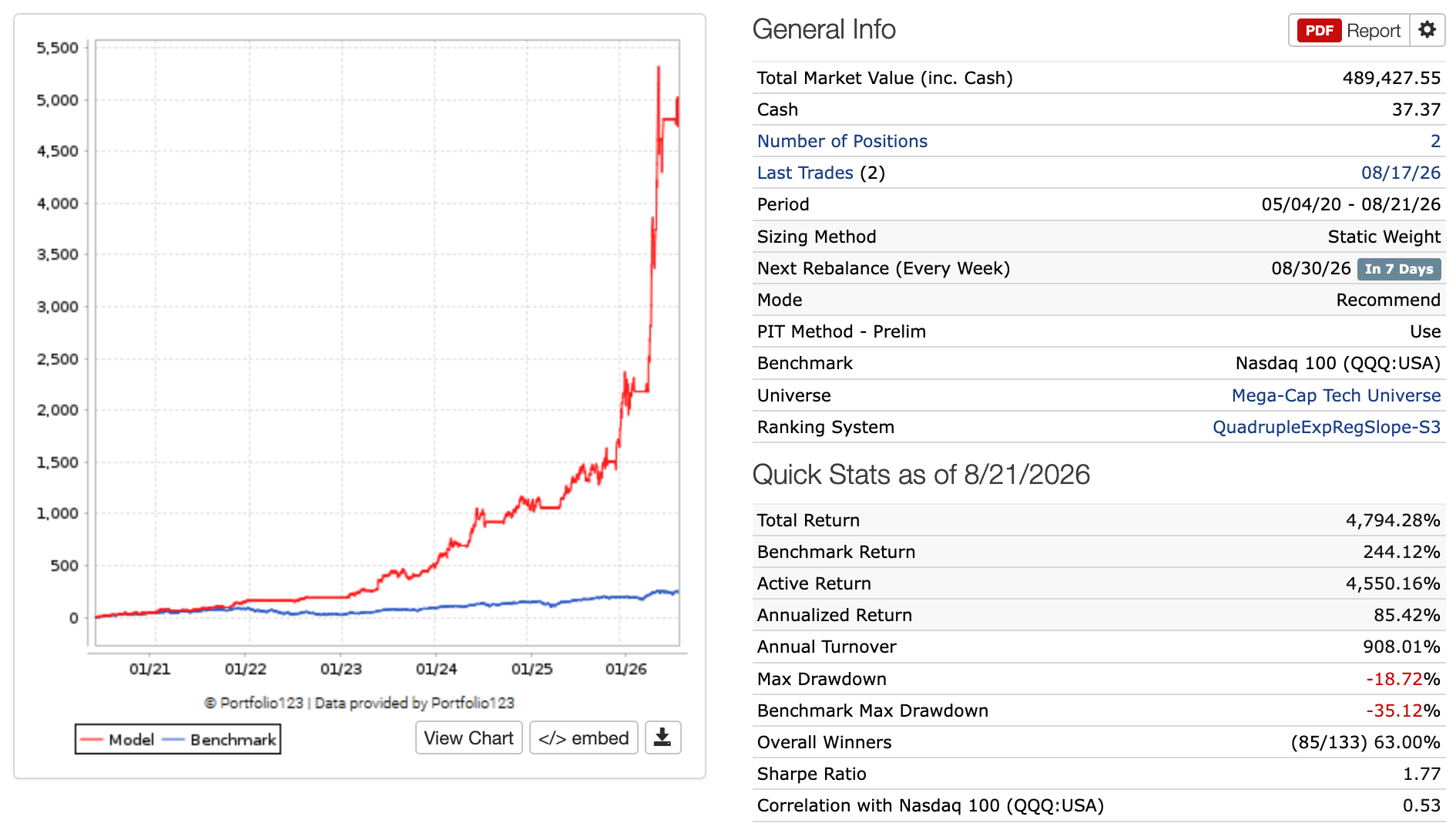Select the next rebalance date 08/30/26
This screenshot has width=1456, height=840.
1311,268
